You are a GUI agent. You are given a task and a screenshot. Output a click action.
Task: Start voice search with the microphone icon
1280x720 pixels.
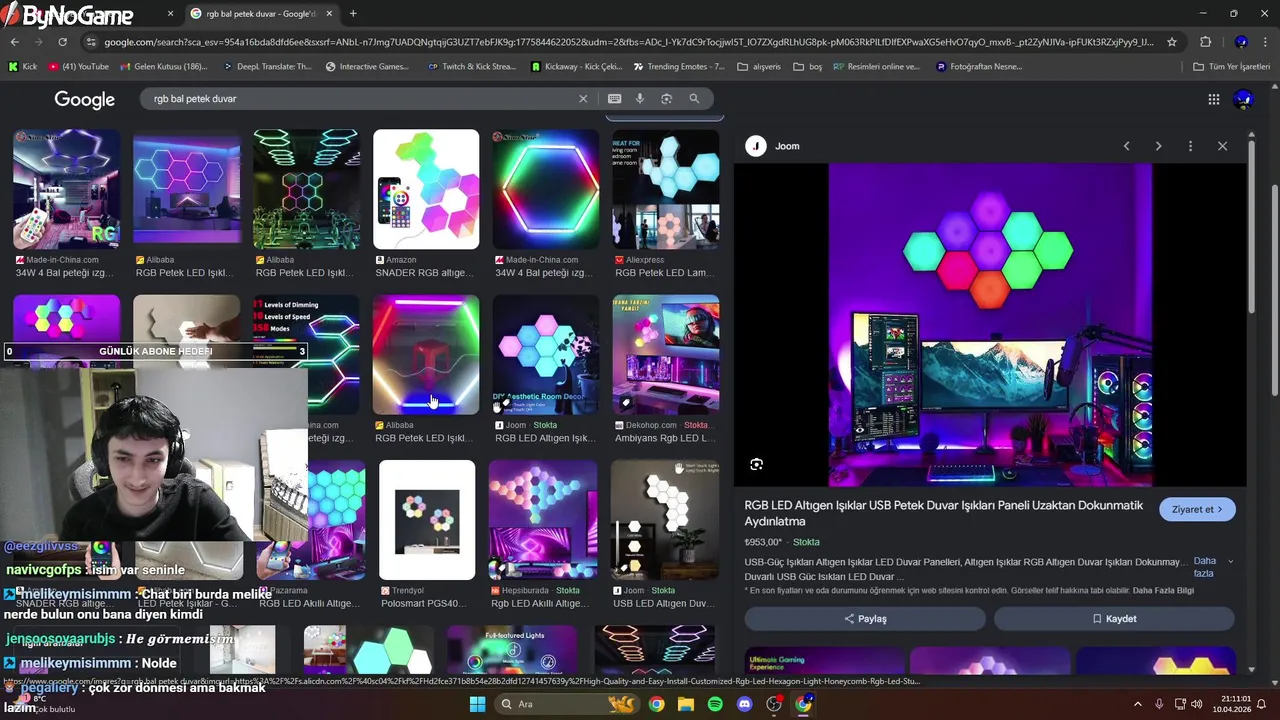pyautogui.click(x=640, y=99)
